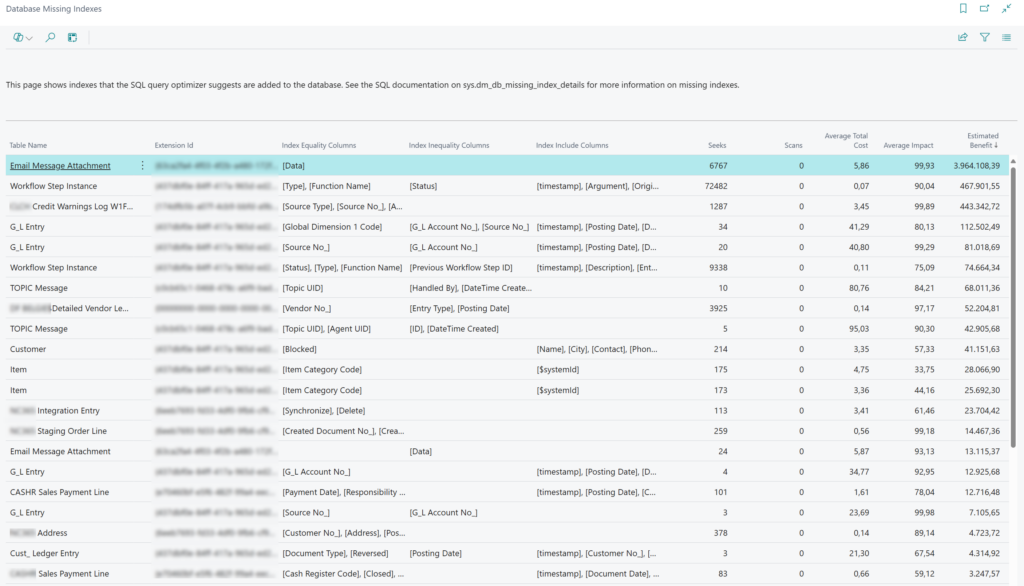Click the vertical scrollbar of the list

point(1014,300)
